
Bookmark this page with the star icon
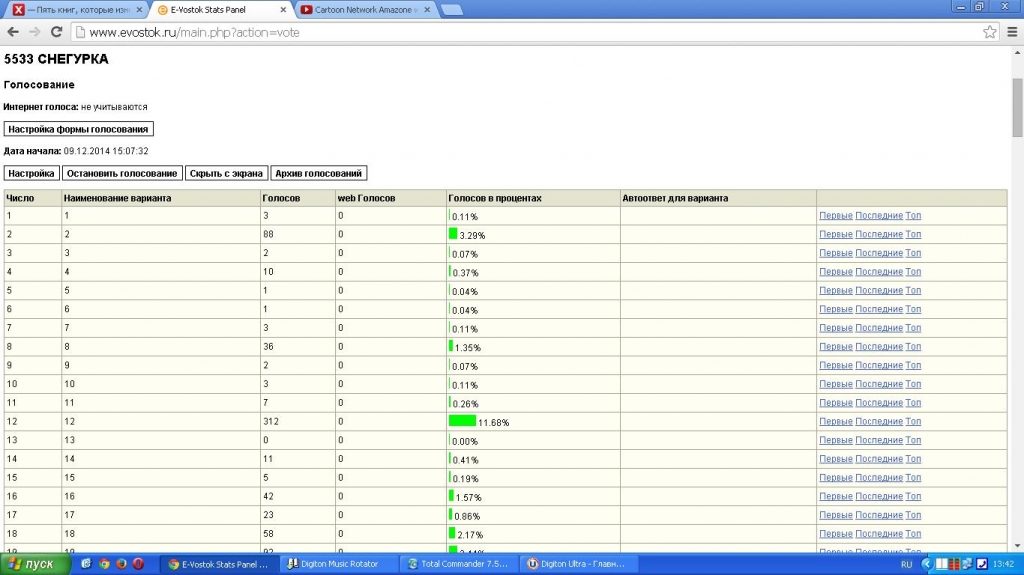click(989, 32)
